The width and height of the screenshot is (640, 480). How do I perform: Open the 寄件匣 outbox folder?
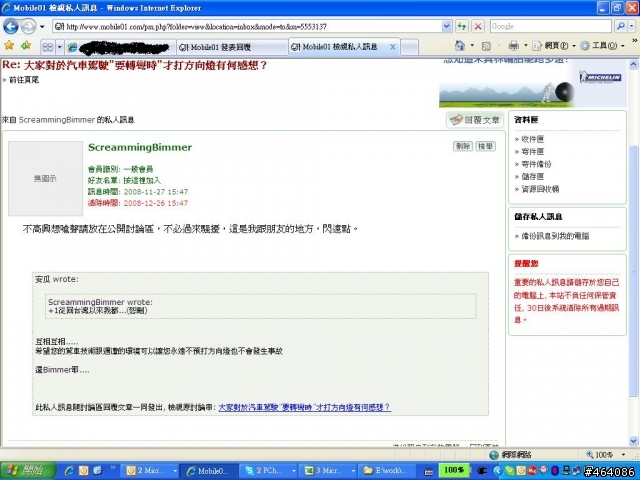[x=532, y=152]
